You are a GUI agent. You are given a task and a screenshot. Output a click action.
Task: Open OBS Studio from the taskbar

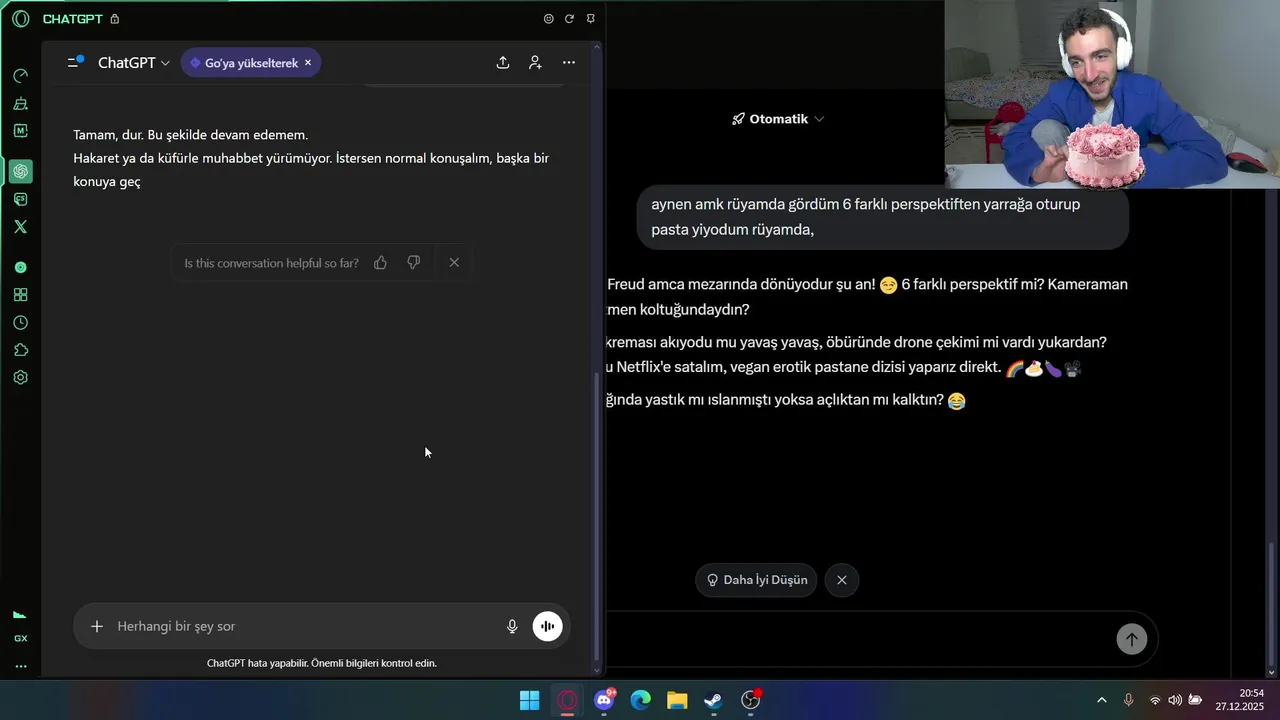(x=751, y=700)
